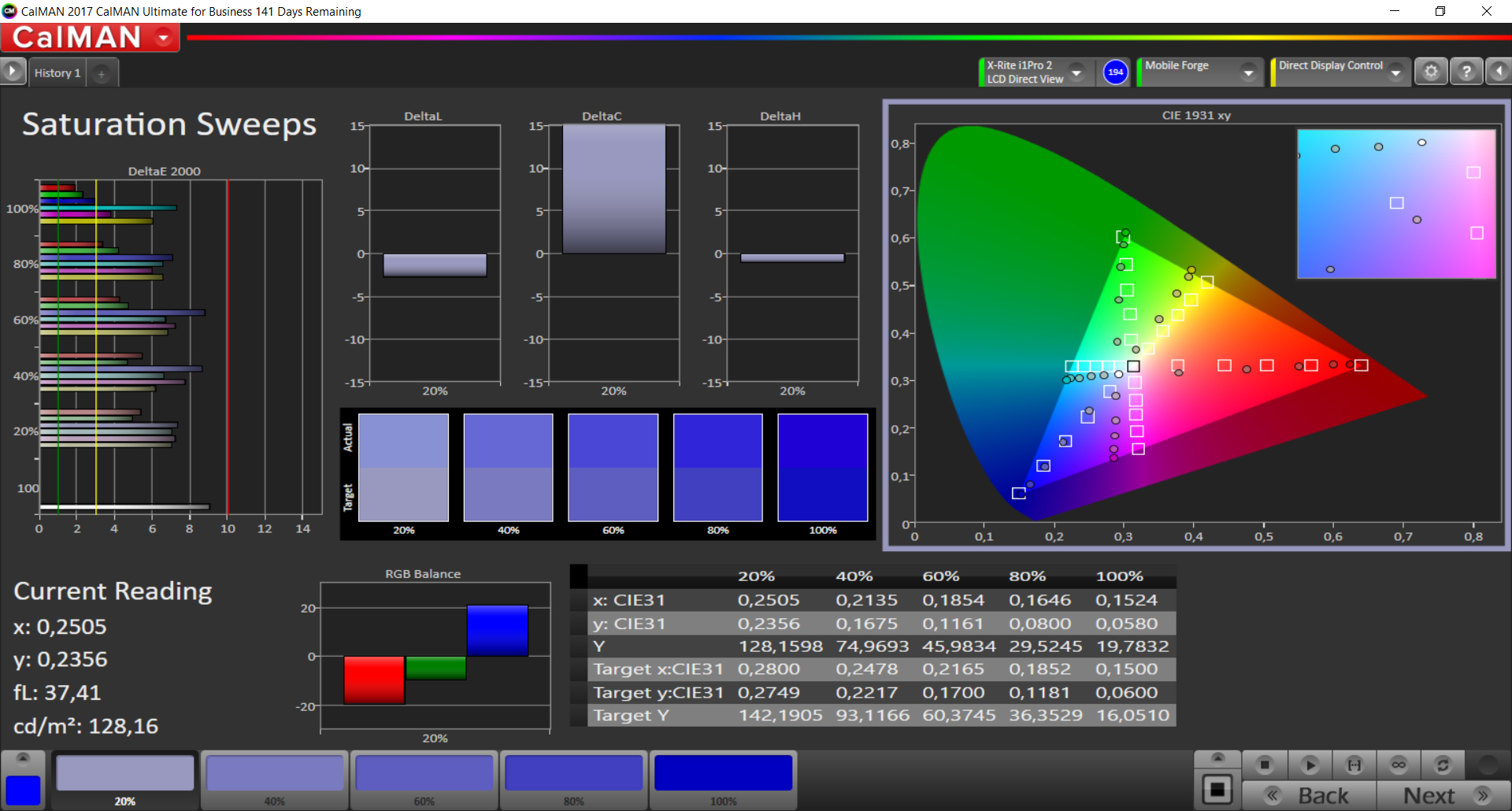Click the Back button
The image size is (1512, 811).
point(1309,795)
